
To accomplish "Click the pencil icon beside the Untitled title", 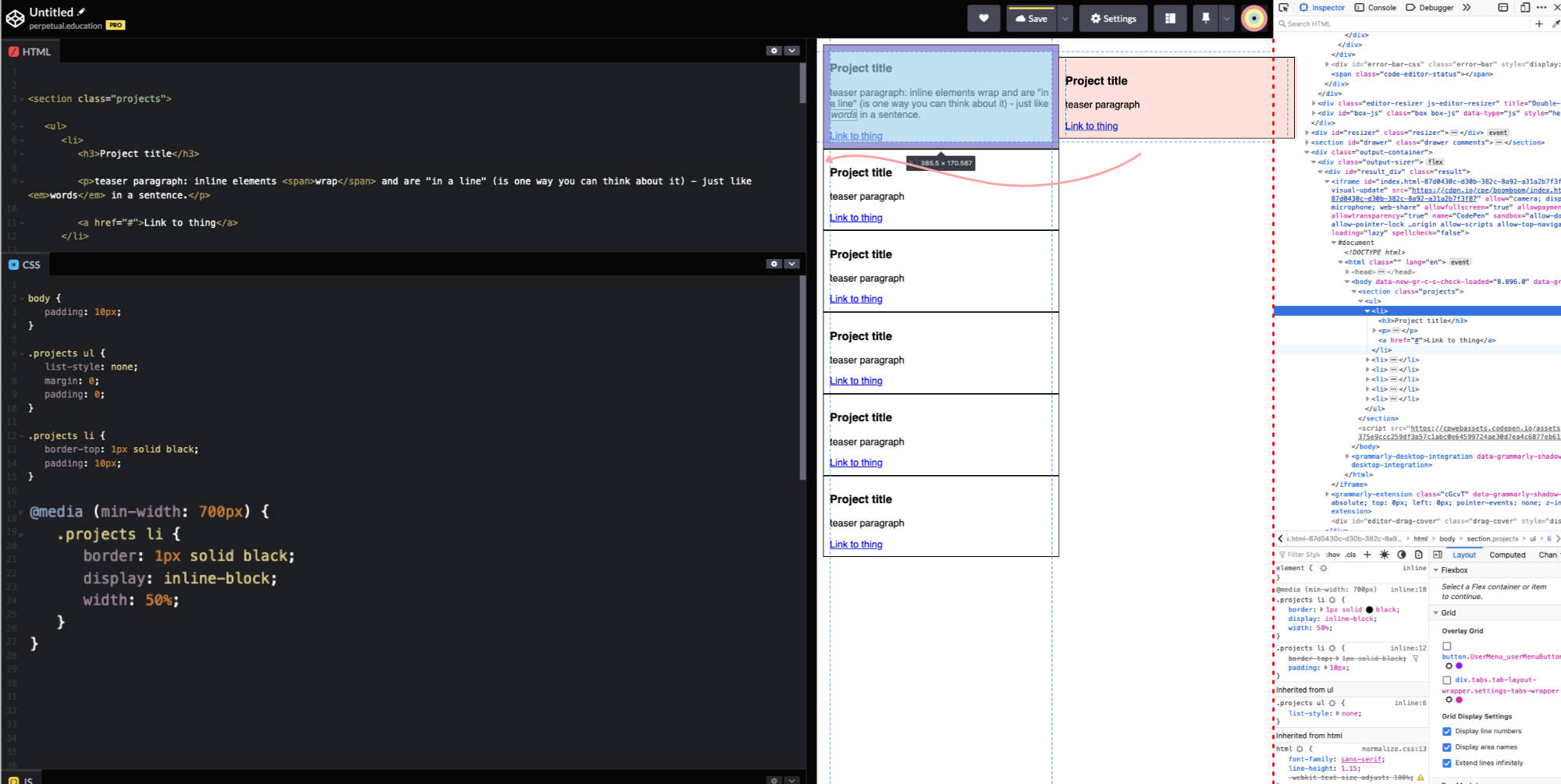I will point(81,12).
